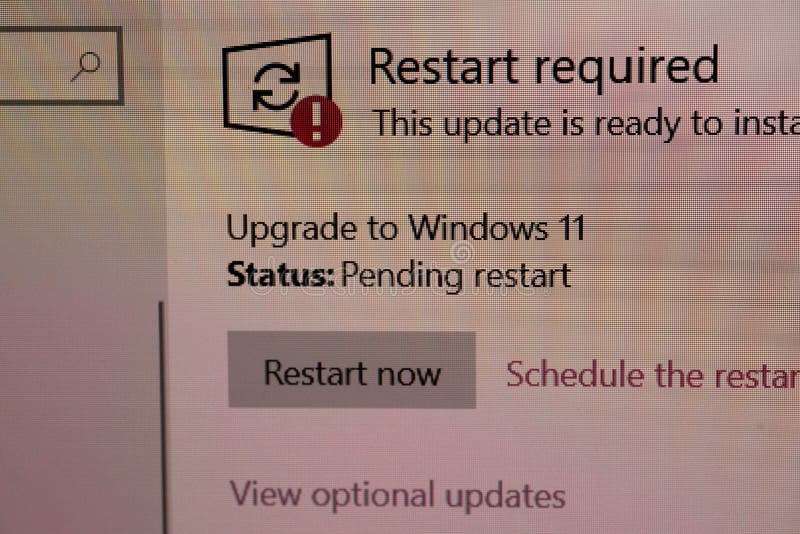Open the Schedule the restart link
800x534 pixels.
pyautogui.click(x=653, y=375)
